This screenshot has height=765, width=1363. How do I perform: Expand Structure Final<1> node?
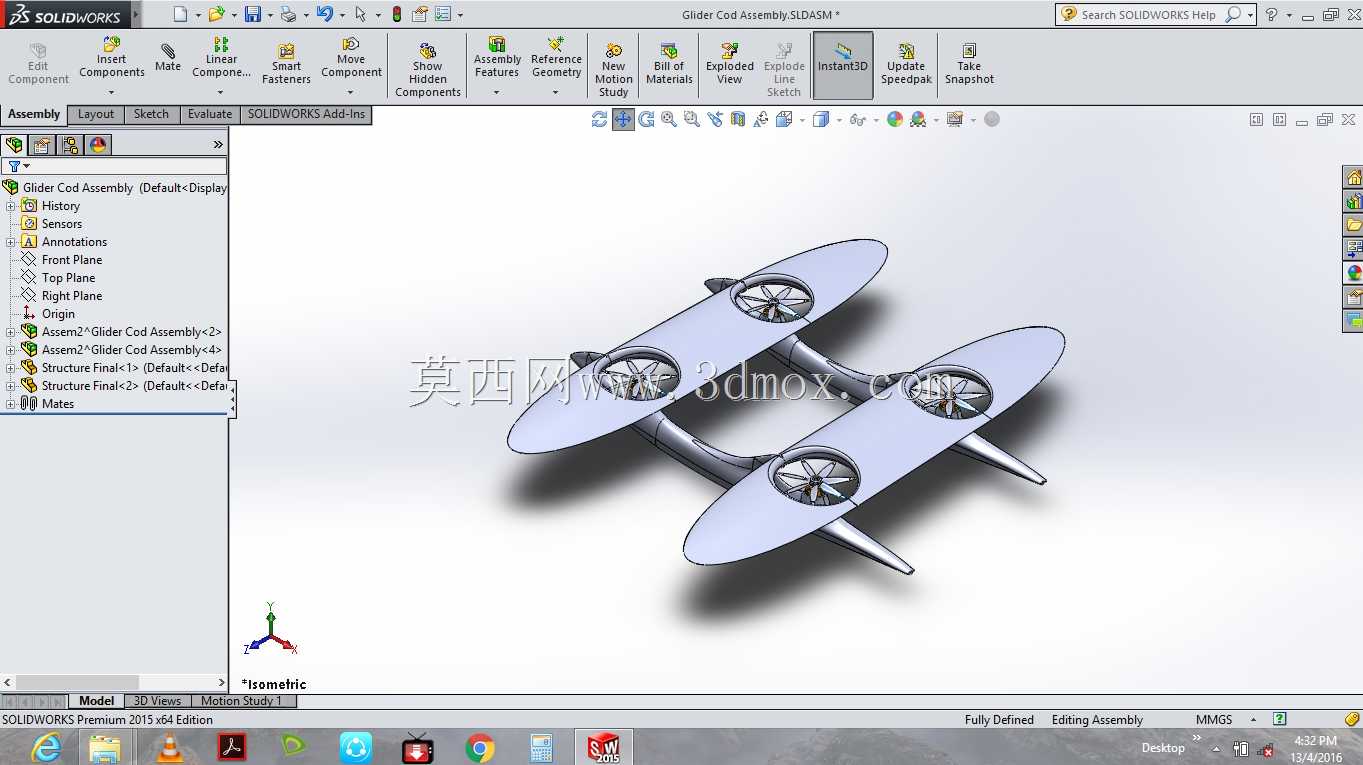tap(11, 368)
